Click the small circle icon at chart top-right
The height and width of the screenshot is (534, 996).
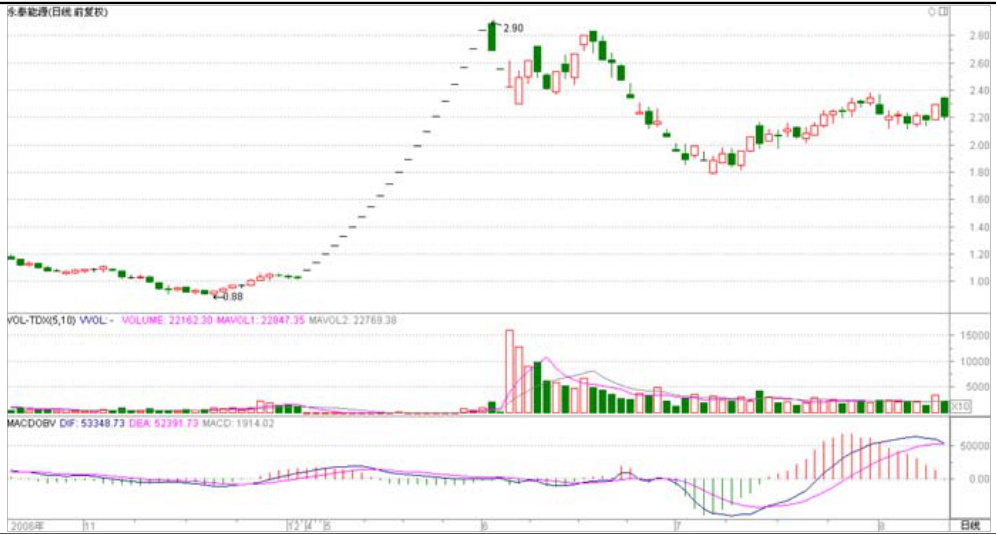tap(931, 11)
